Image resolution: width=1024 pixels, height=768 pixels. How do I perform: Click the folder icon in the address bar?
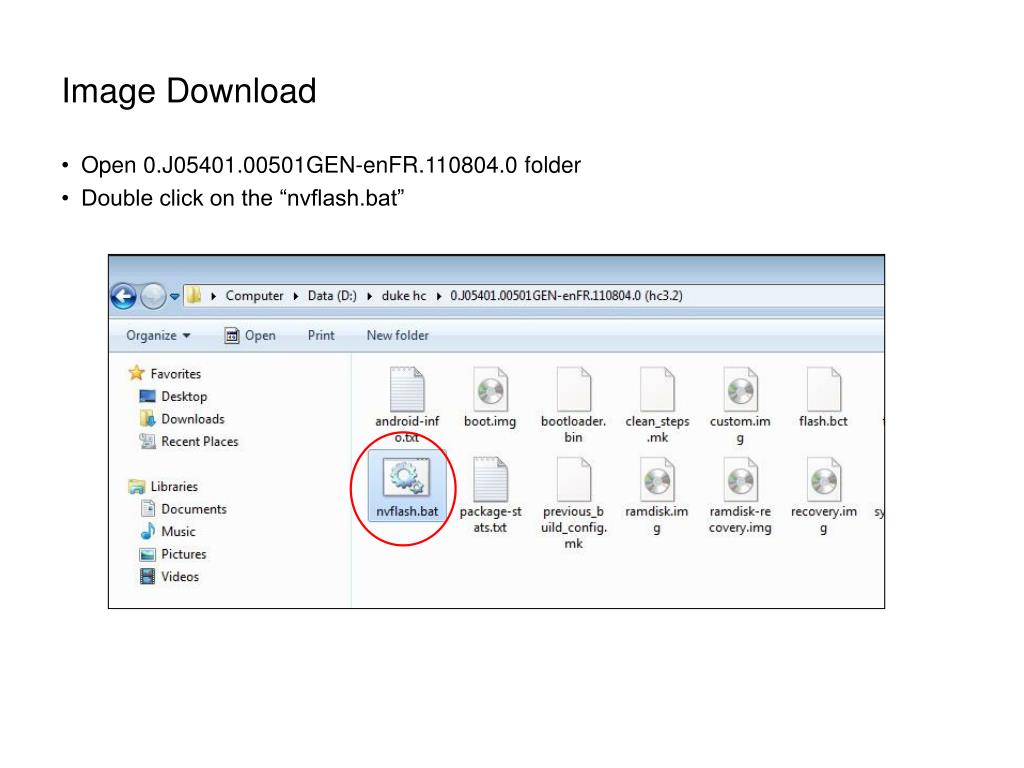(193, 295)
